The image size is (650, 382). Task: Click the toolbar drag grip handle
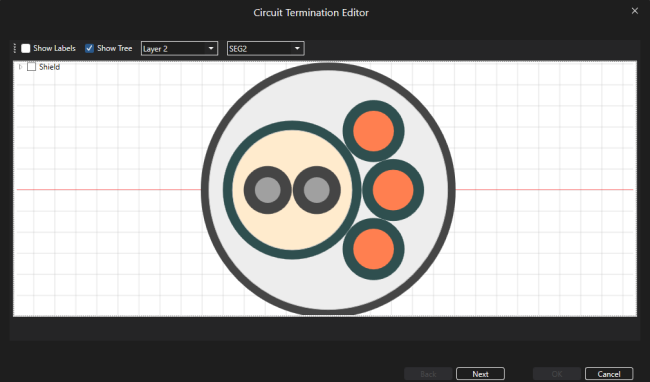pos(15,48)
